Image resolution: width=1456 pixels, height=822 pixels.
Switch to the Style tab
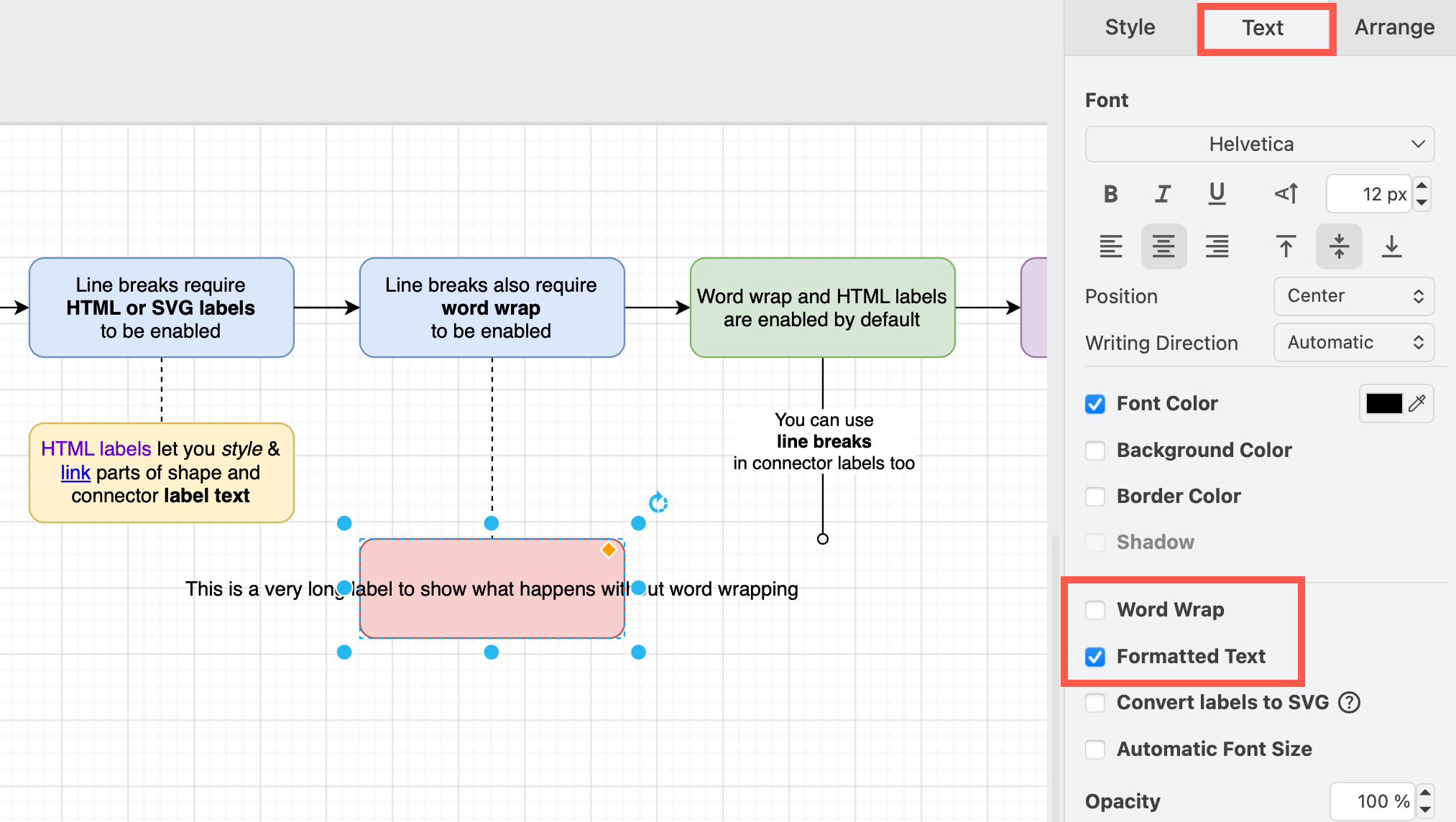(x=1130, y=27)
